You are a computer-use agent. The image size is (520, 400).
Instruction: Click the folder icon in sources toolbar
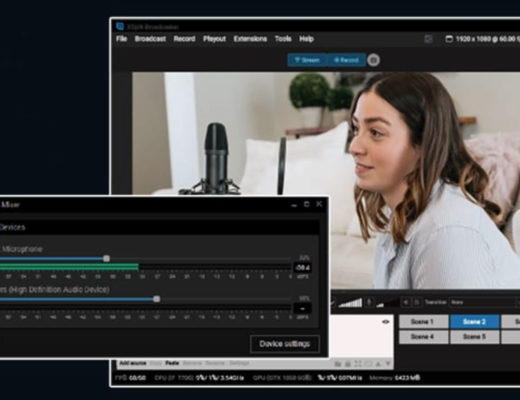pyautogui.click(x=338, y=364)
